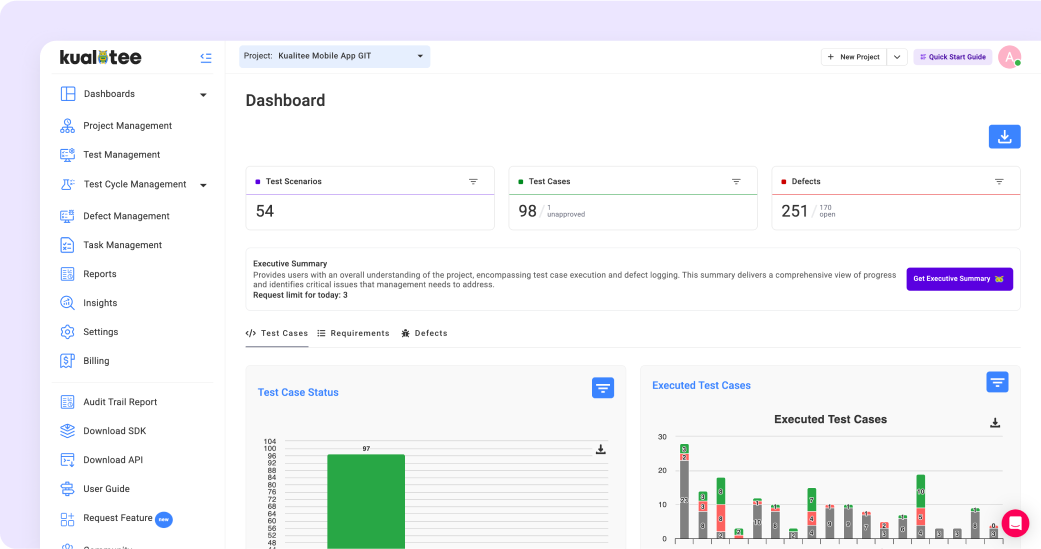Open the Request Feature link
Viewport: 1041px width, 549px height.
pyautogui.click(x=118, y=518)
